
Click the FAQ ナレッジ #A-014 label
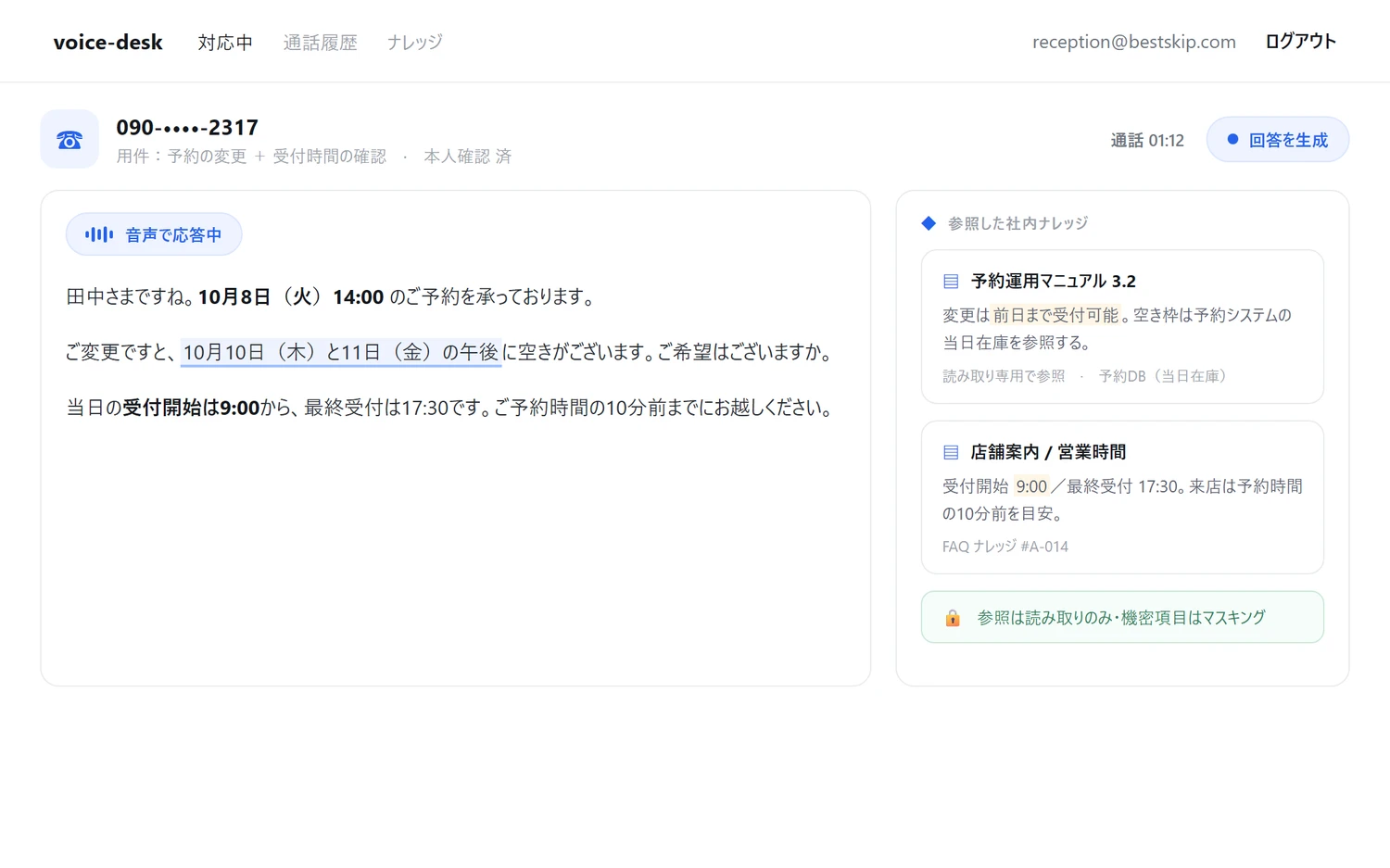point(1005,547)
